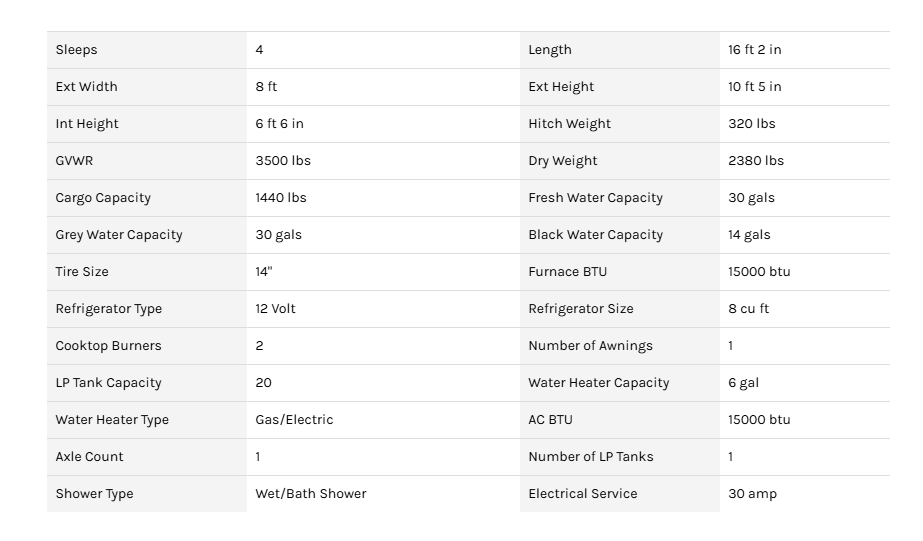Click the Water Heater Capacity value 6 gal
Screen dimensions: 923x541
click(x=744, y=383)
